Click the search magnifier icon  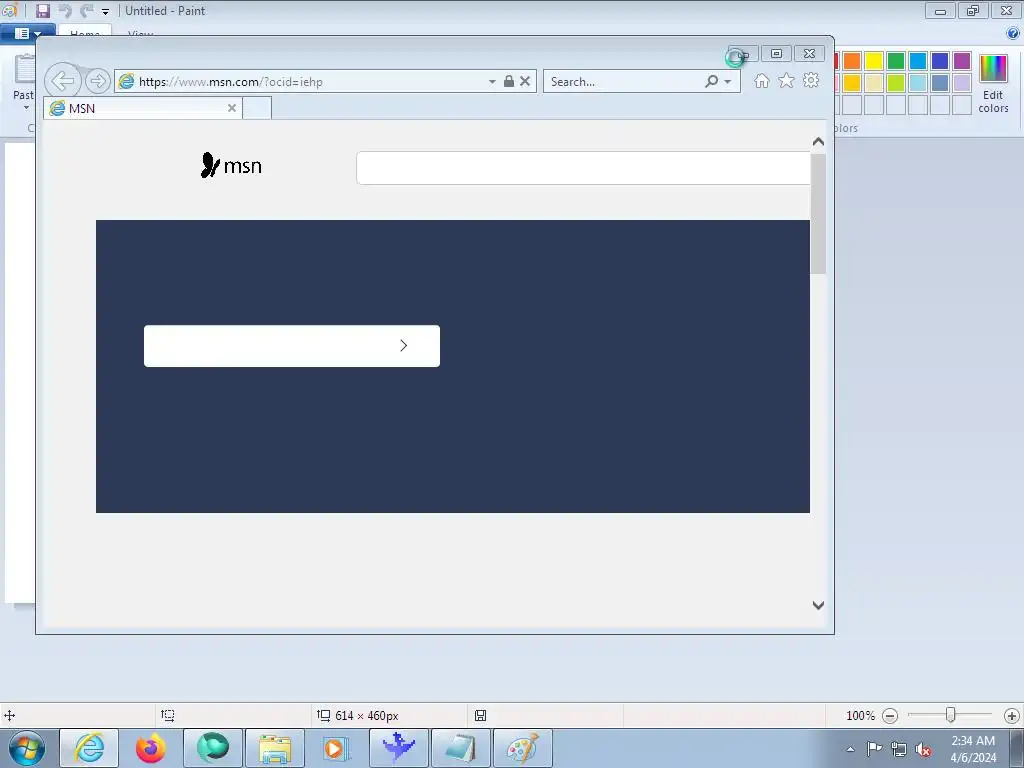(x=712, y=81)
